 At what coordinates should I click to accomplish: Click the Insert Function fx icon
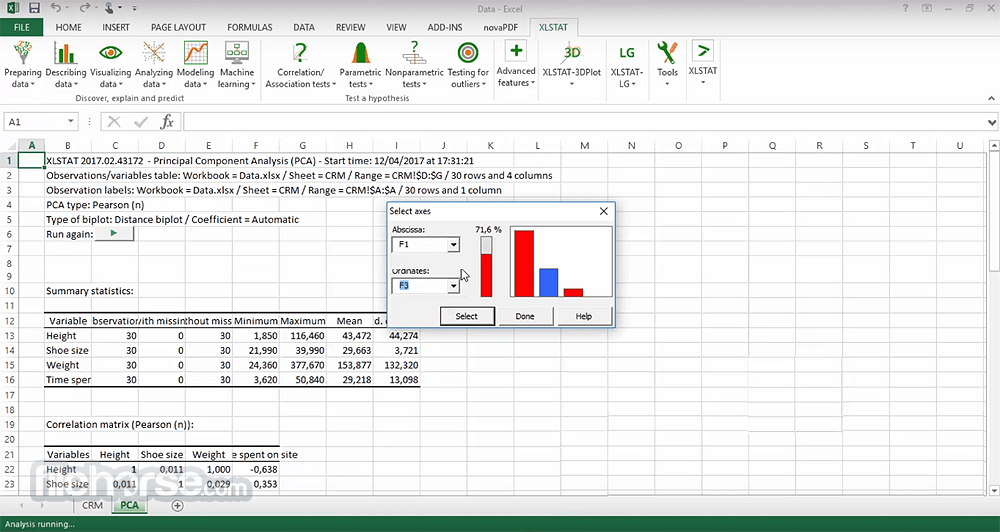167,121
